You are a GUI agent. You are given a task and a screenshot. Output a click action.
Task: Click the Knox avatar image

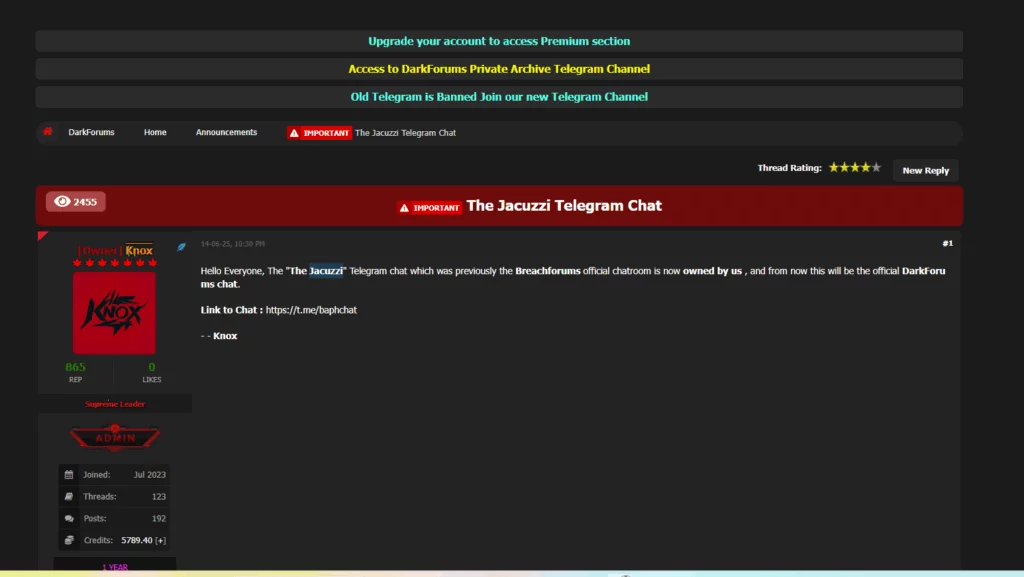[x=114, y=313]
